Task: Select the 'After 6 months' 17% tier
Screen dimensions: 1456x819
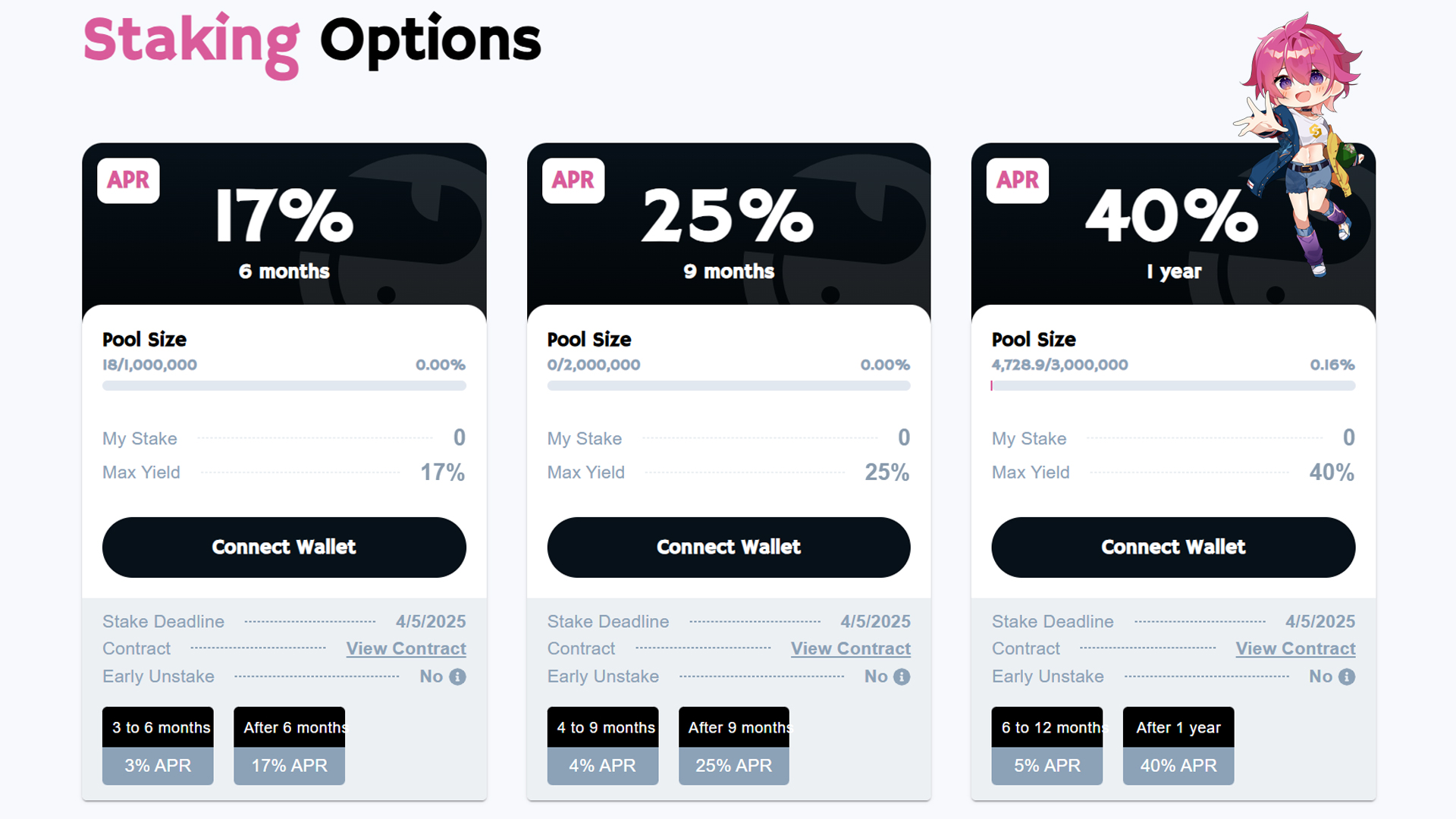Action: click(x=290, y=746)
